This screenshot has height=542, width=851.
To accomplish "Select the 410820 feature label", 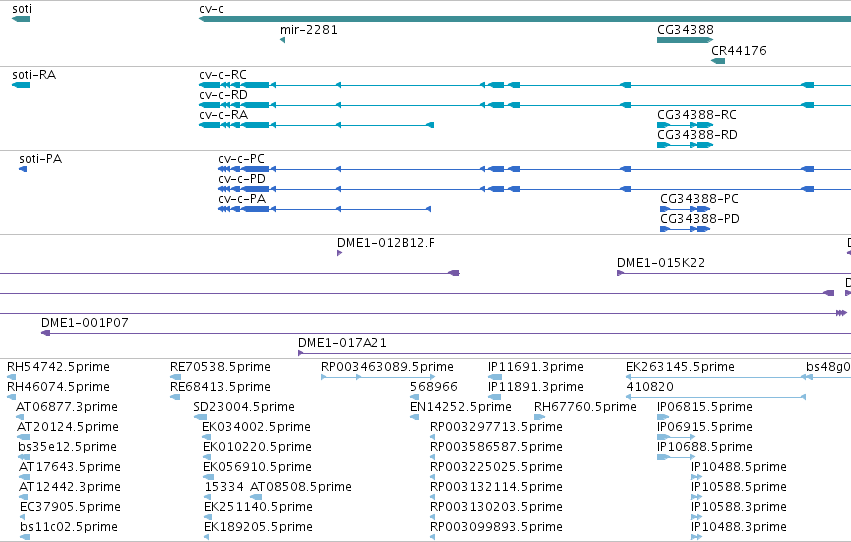I will tap(650, 387).
